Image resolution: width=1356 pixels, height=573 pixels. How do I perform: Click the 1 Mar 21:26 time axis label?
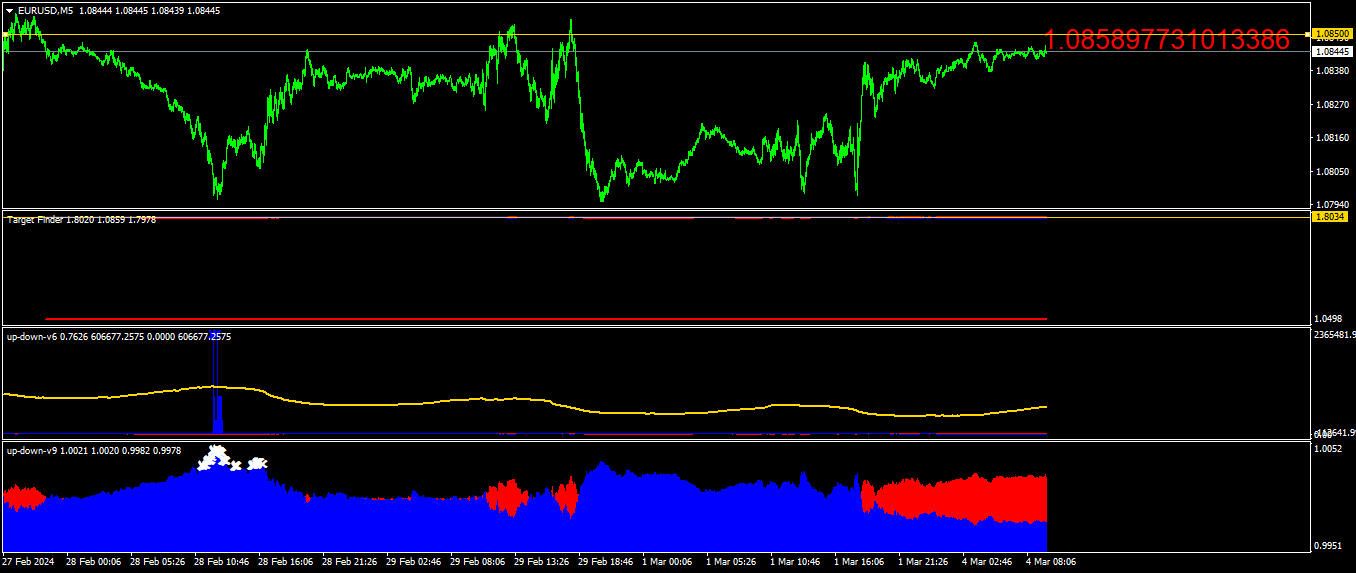click(x=923, y=562)
